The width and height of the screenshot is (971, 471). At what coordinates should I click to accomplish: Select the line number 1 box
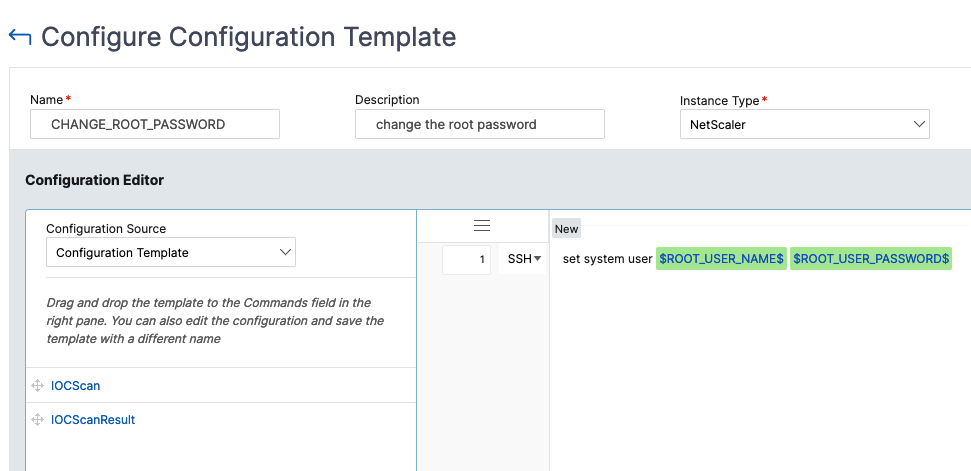[466, 259]
